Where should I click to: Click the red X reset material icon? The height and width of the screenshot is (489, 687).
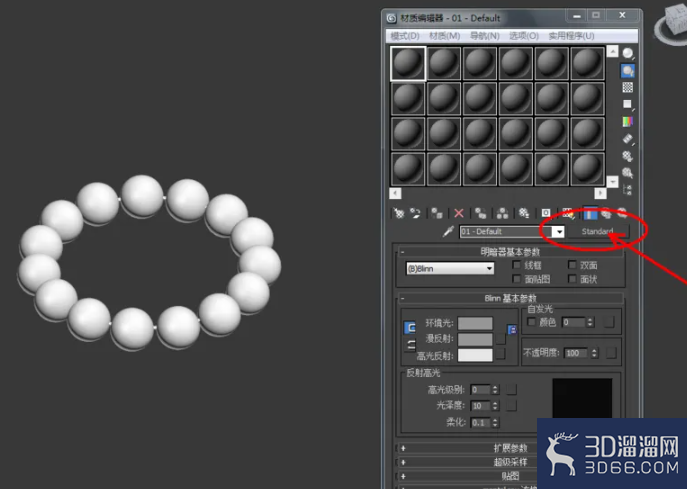pyautogui.click(x=459, y=213)
